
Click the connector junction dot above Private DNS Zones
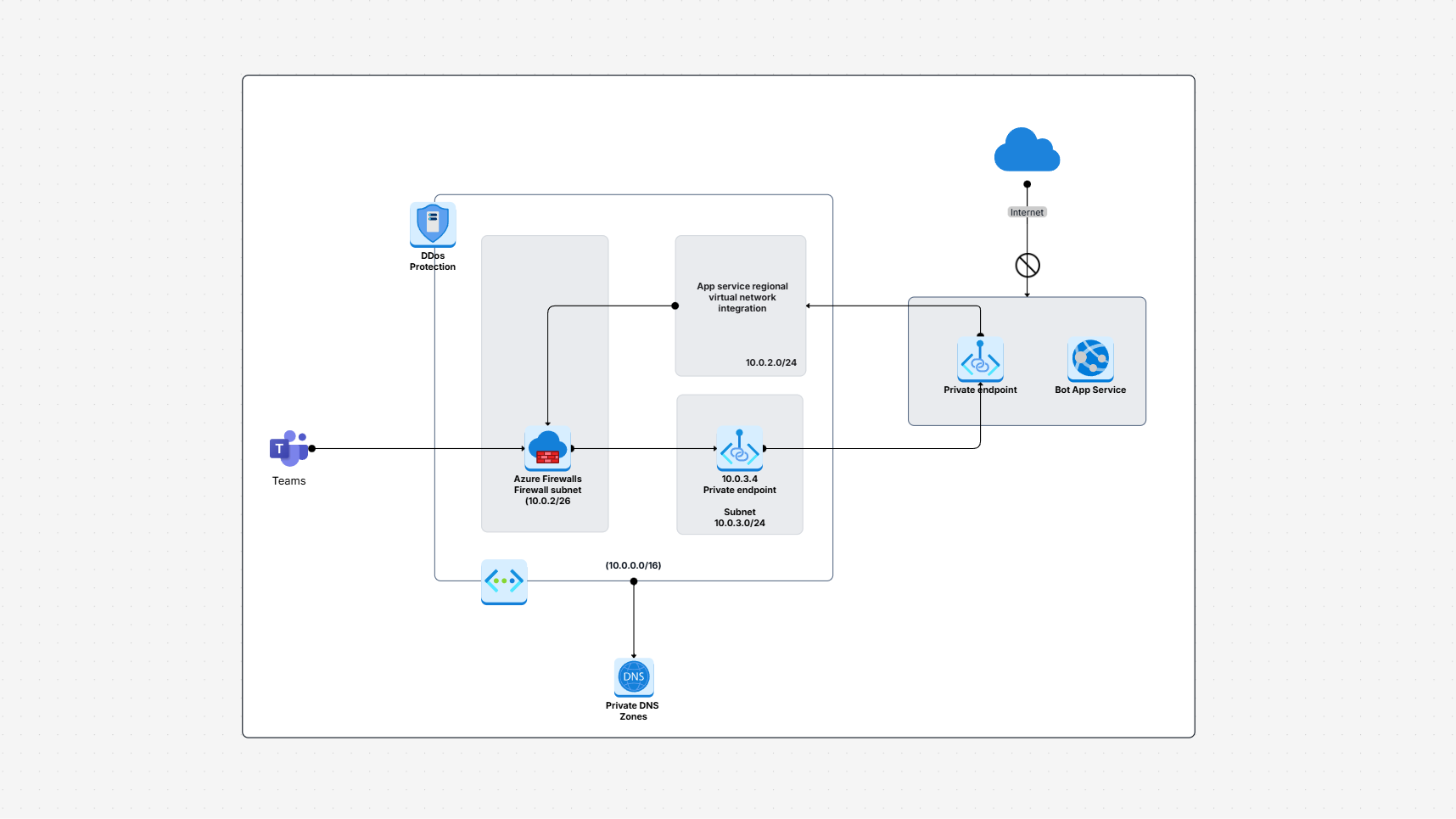tap(633, 581)
